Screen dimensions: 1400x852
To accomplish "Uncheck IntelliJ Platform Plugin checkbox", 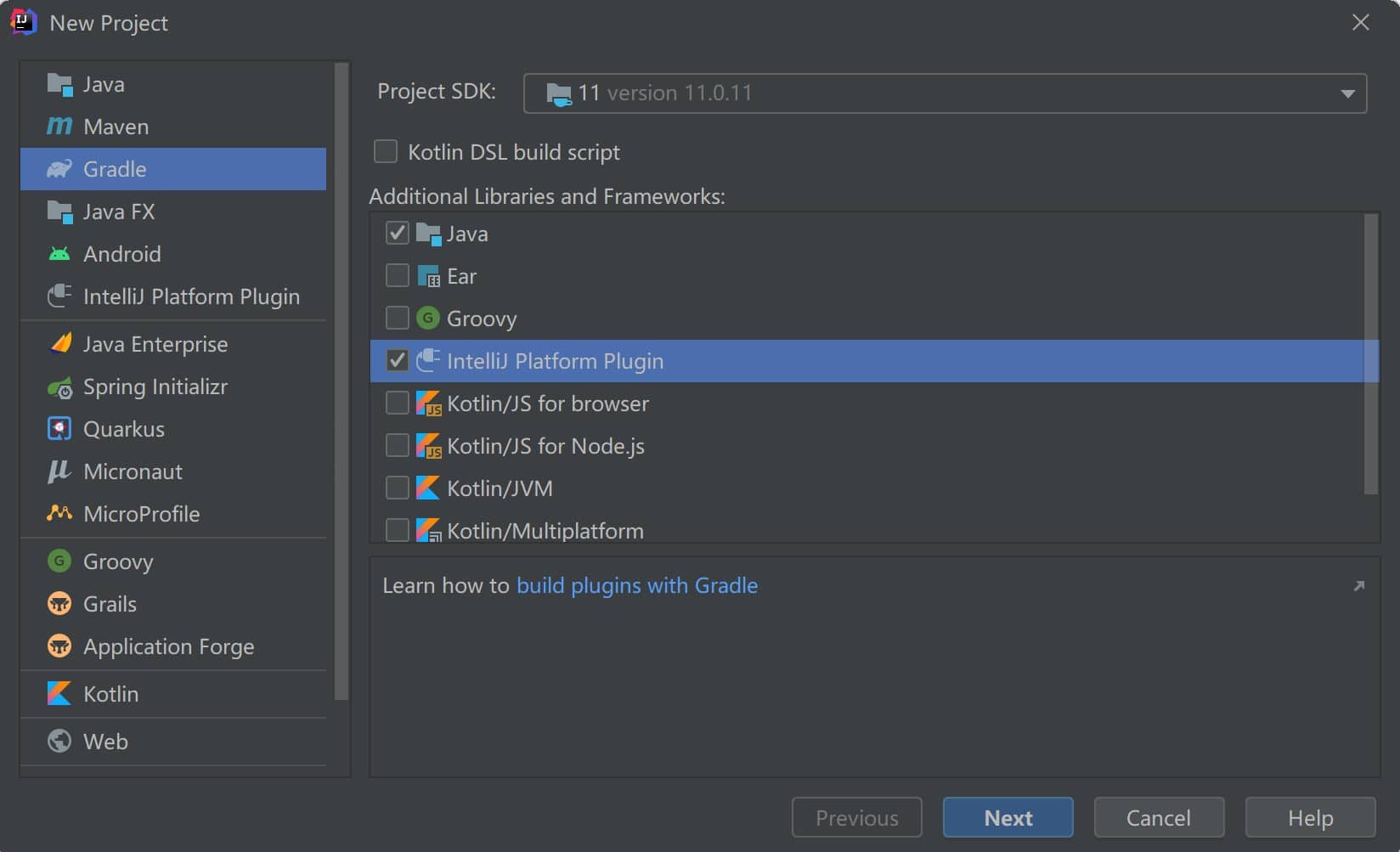I will [397, 360].
